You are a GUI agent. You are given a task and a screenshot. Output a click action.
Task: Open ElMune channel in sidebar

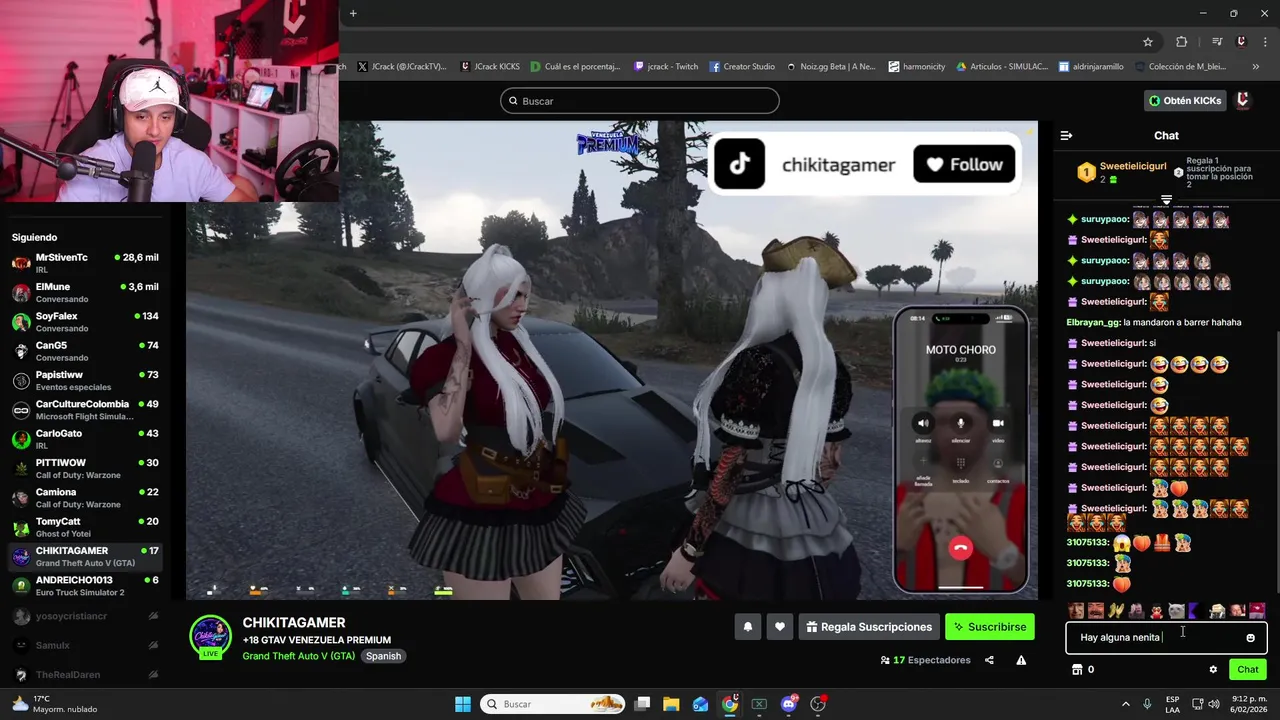point(85,292)
